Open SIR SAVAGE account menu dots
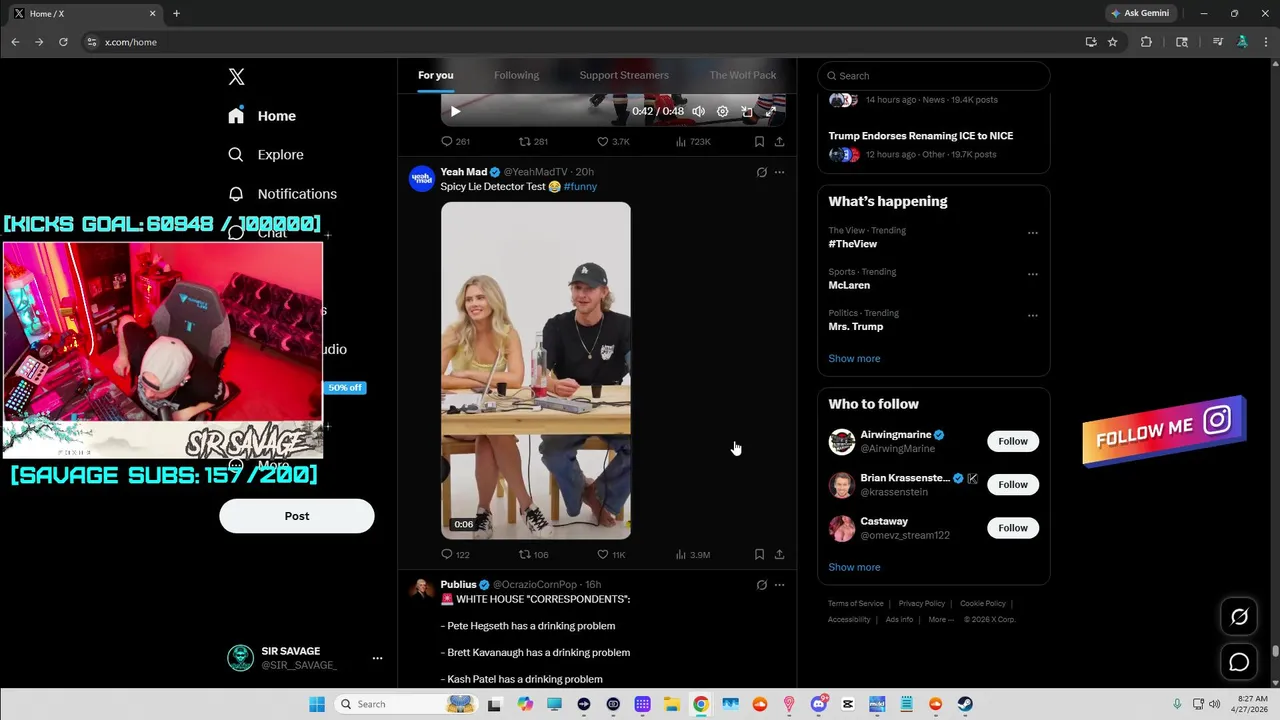1280x720 pixels. [377, 658]
